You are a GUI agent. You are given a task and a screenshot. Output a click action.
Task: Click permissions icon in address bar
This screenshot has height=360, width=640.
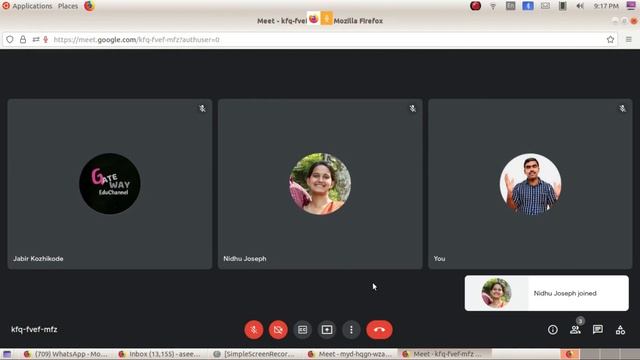click(36, 40)
